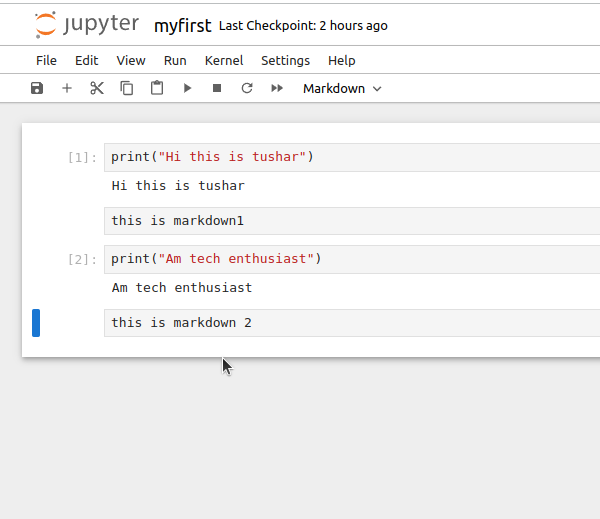Open the File menu
The width and height of the screenshot is (600, 519).
pos(46,60)
